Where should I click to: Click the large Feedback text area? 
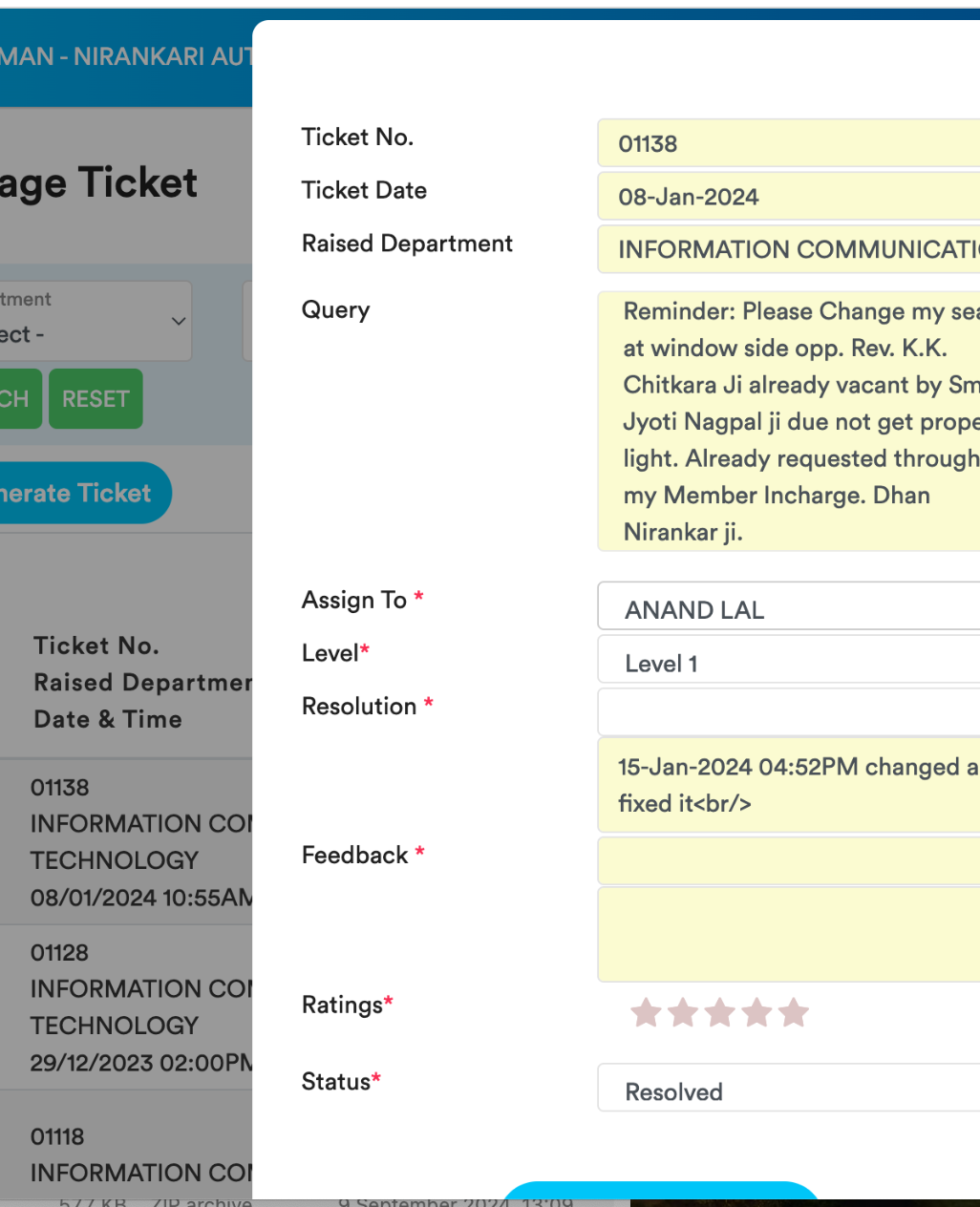[x=788, y=934]
